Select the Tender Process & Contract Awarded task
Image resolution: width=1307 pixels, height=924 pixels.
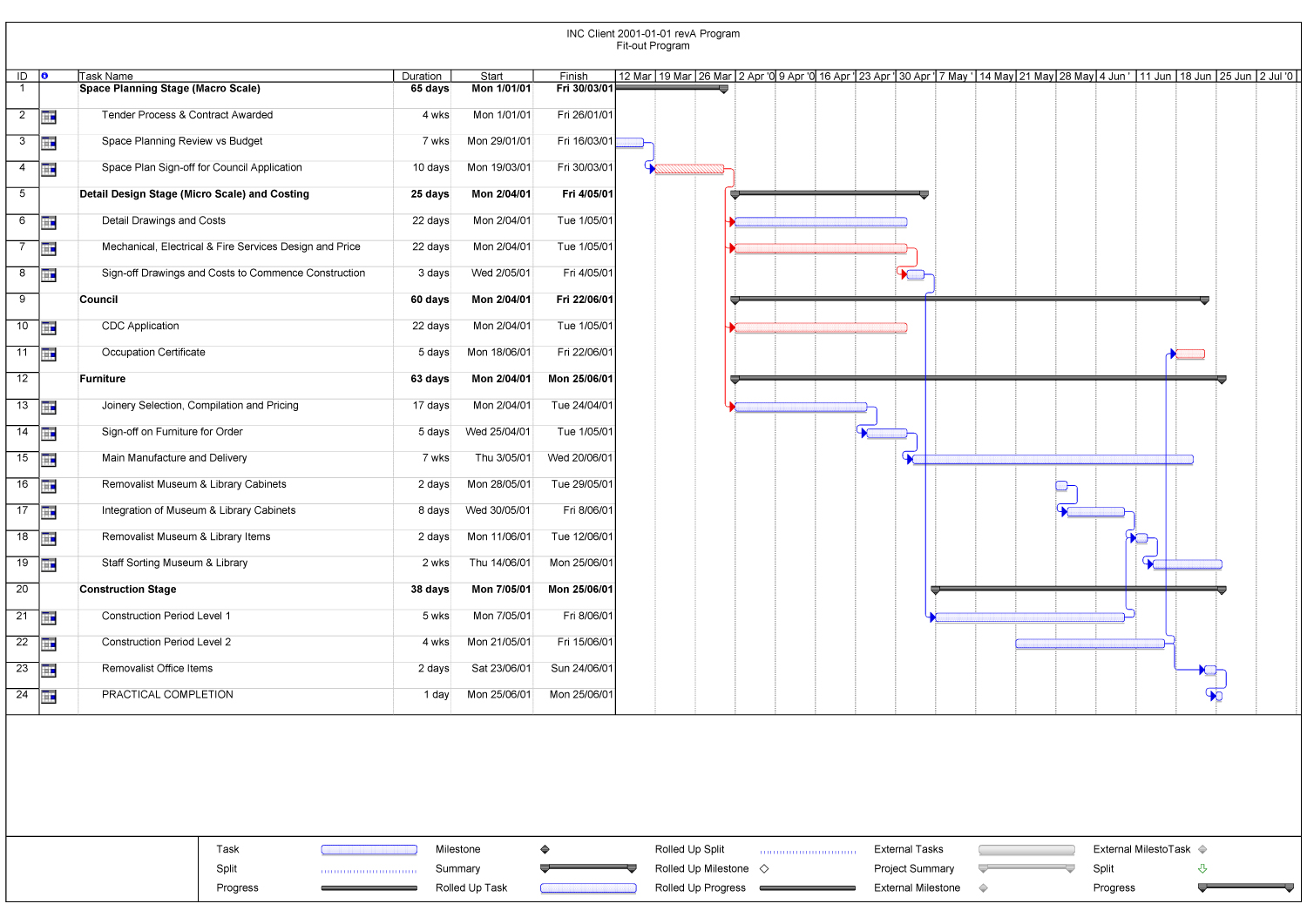(187, 115)
